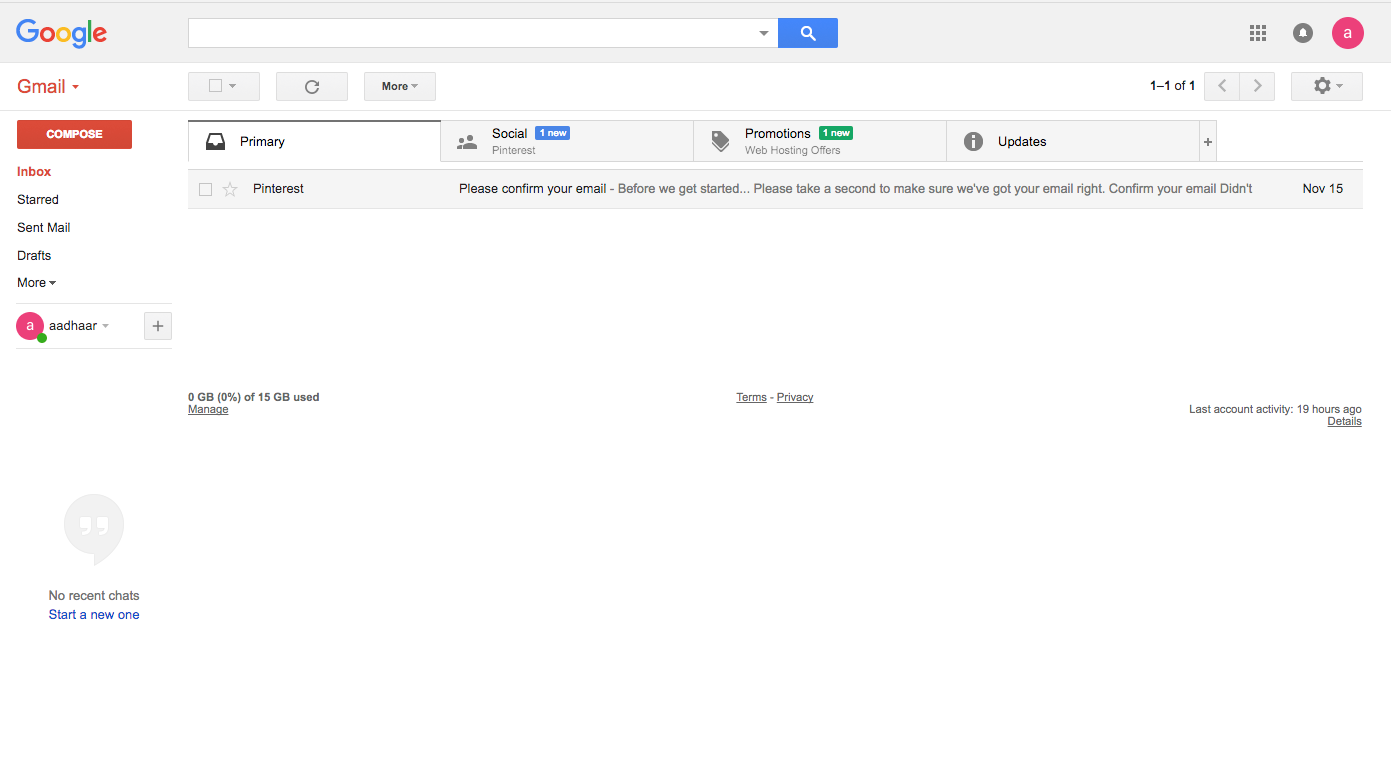This screenshot has width=1391, height=764.
Task: Go to older messages arrow
Action: point(1257,86)
